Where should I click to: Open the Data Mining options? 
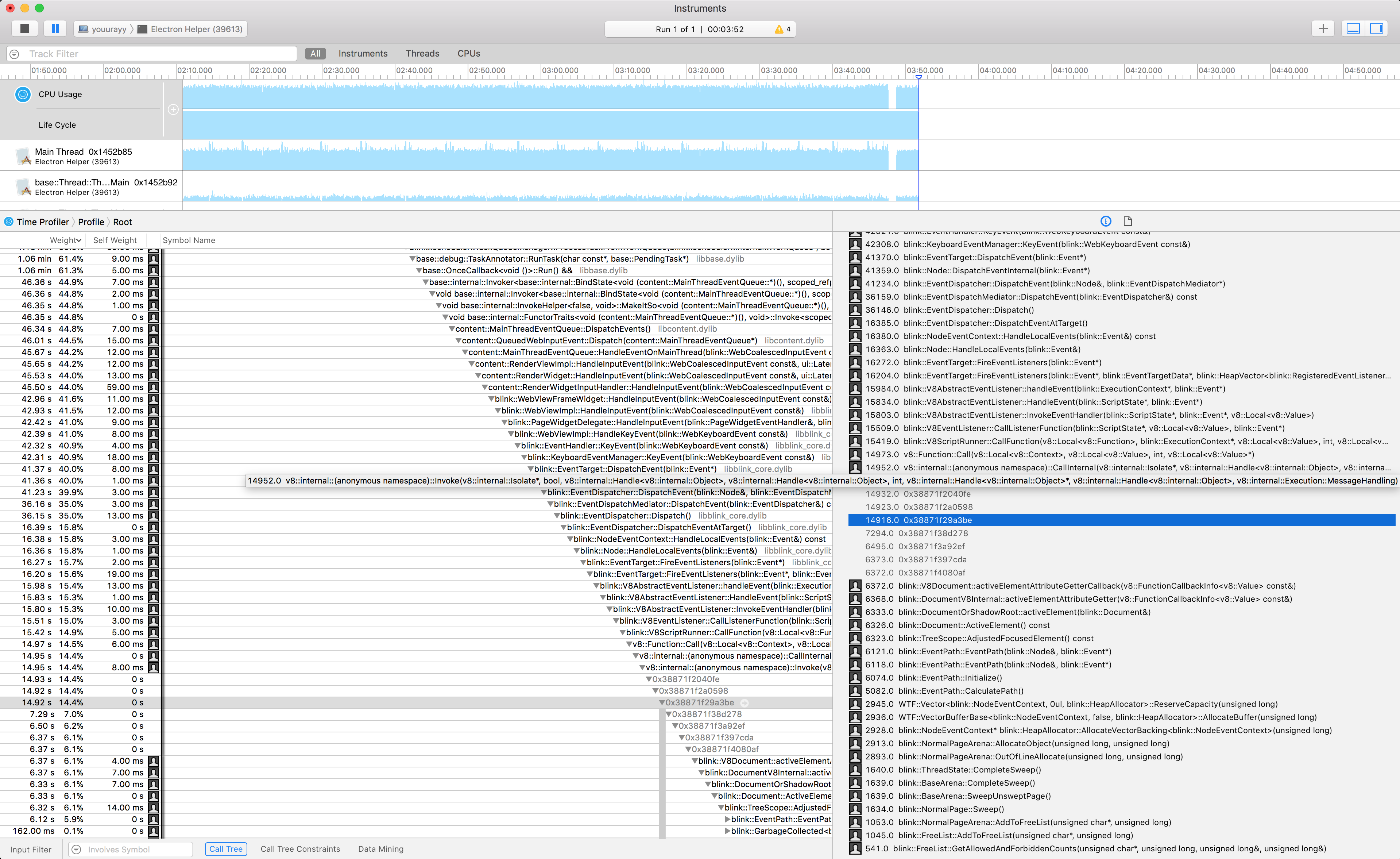[x=381, y=849]
